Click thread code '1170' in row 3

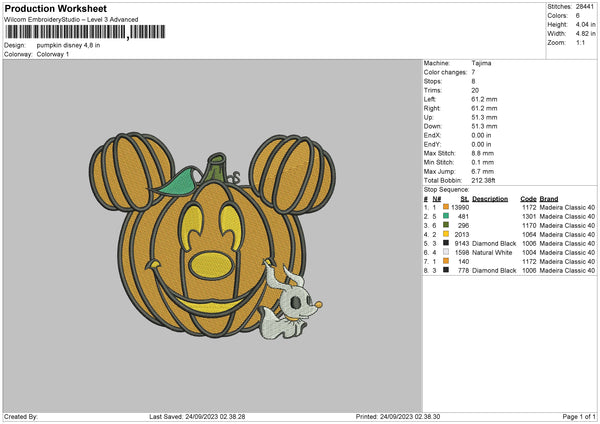point(529,225)
